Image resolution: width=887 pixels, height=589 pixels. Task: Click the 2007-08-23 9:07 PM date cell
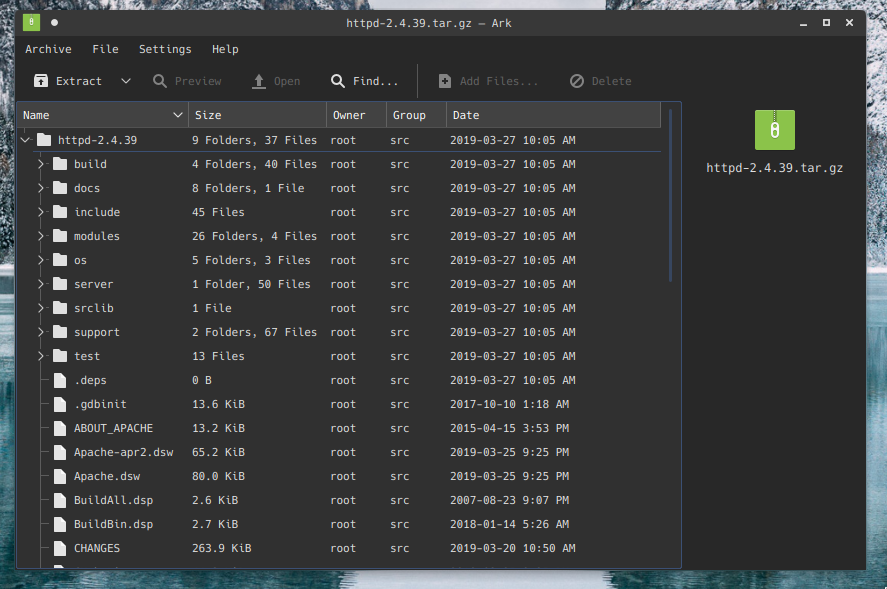(x=509, y=500)
